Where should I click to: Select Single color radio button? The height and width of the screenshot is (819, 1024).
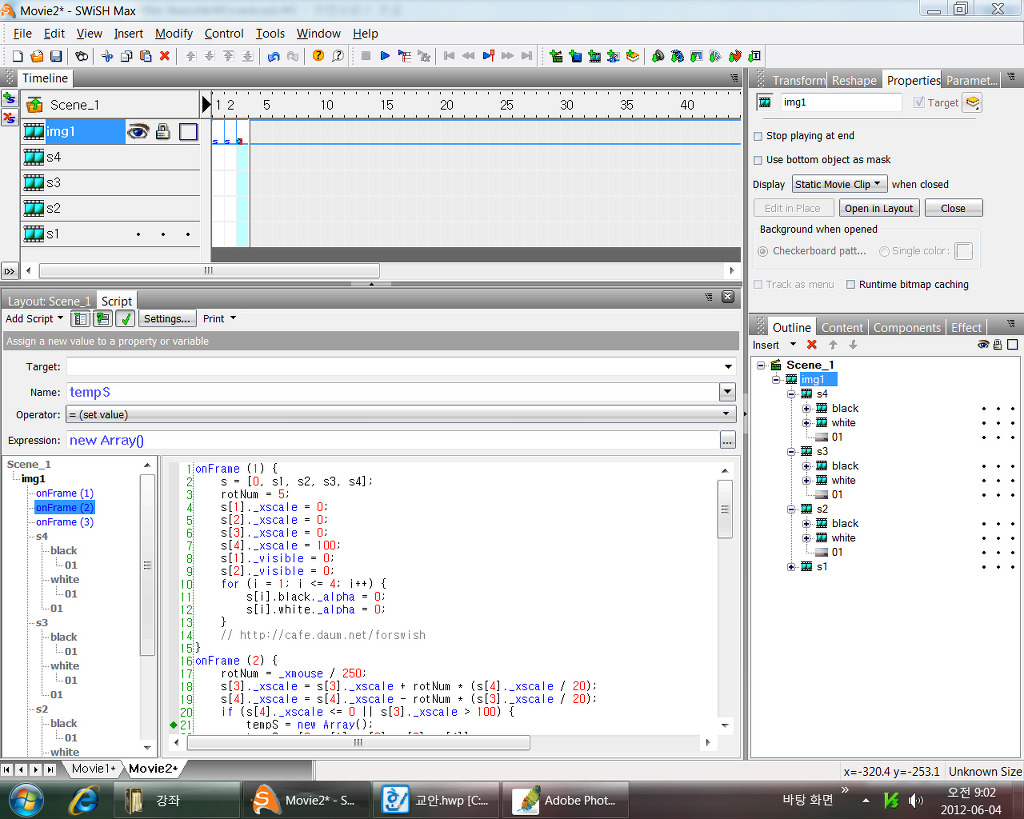click(x=884, y=251)
